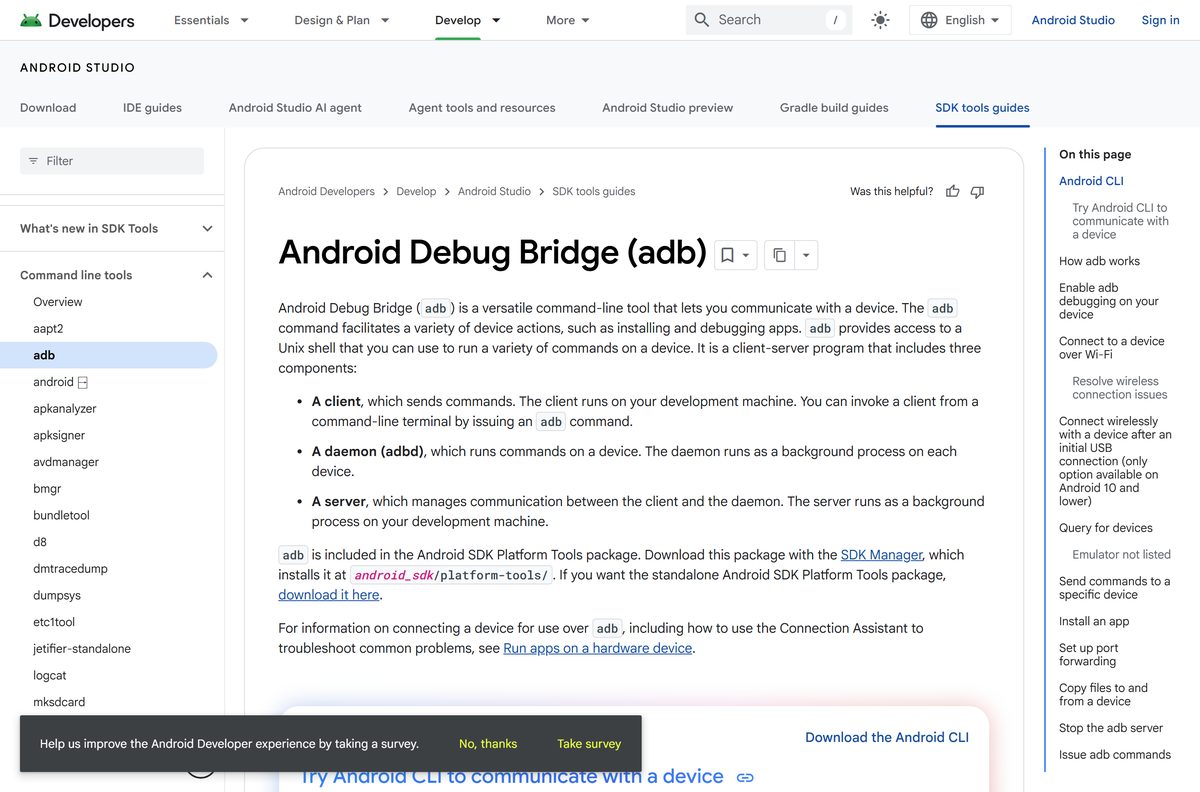This screenshot has height=792, width=1200.
Task: Click the sidebar Filter field
Action: (x=112, y=161)
